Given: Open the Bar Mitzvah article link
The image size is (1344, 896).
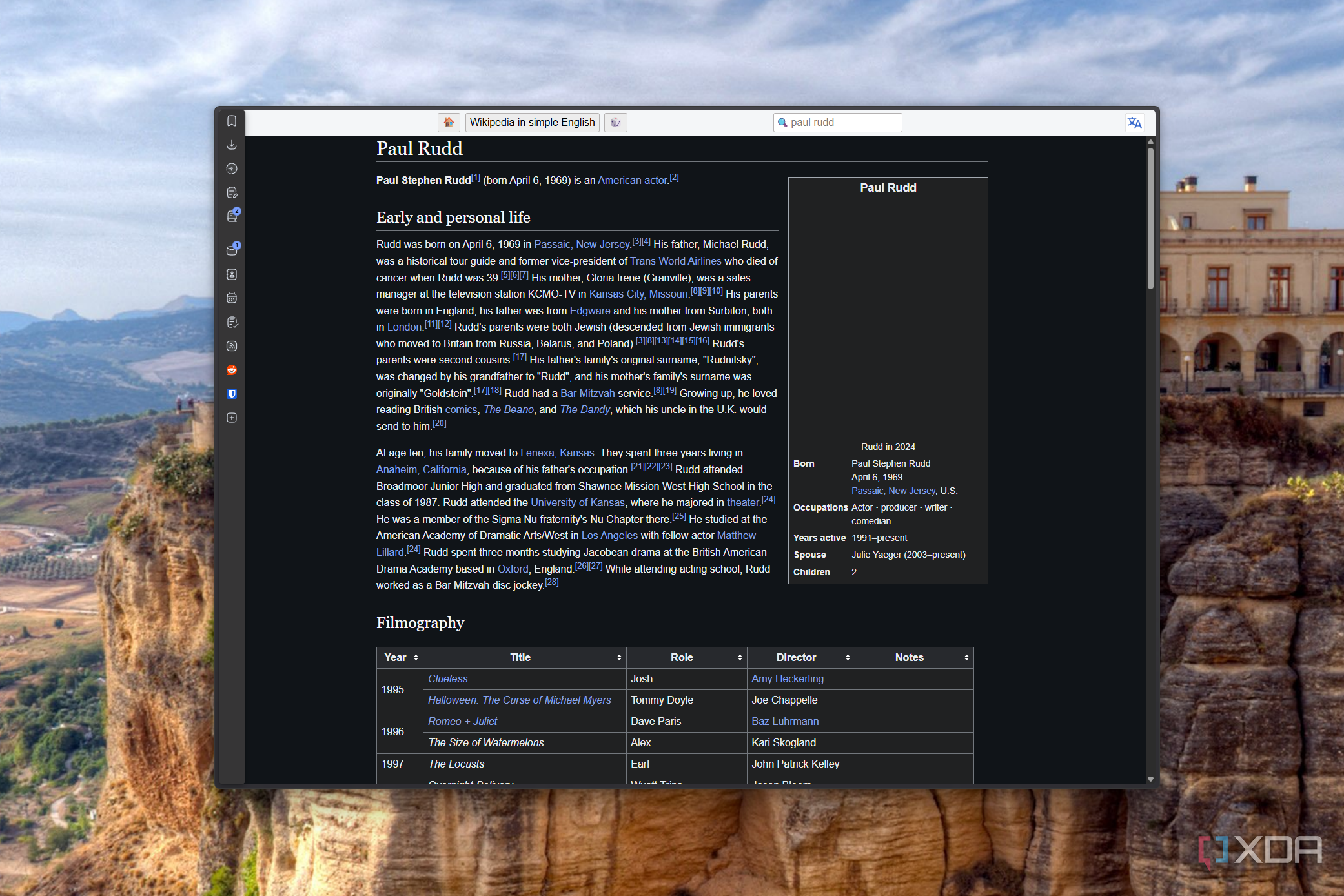Looking at the screenshot, I should click(587, 393).
